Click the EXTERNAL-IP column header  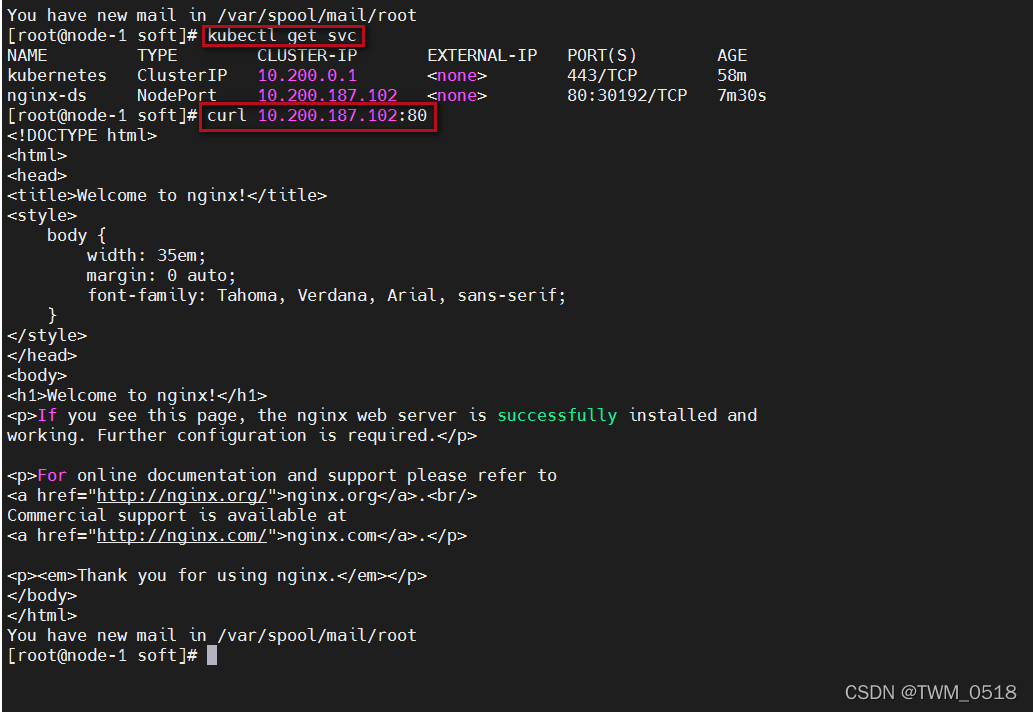pos(482,56)
